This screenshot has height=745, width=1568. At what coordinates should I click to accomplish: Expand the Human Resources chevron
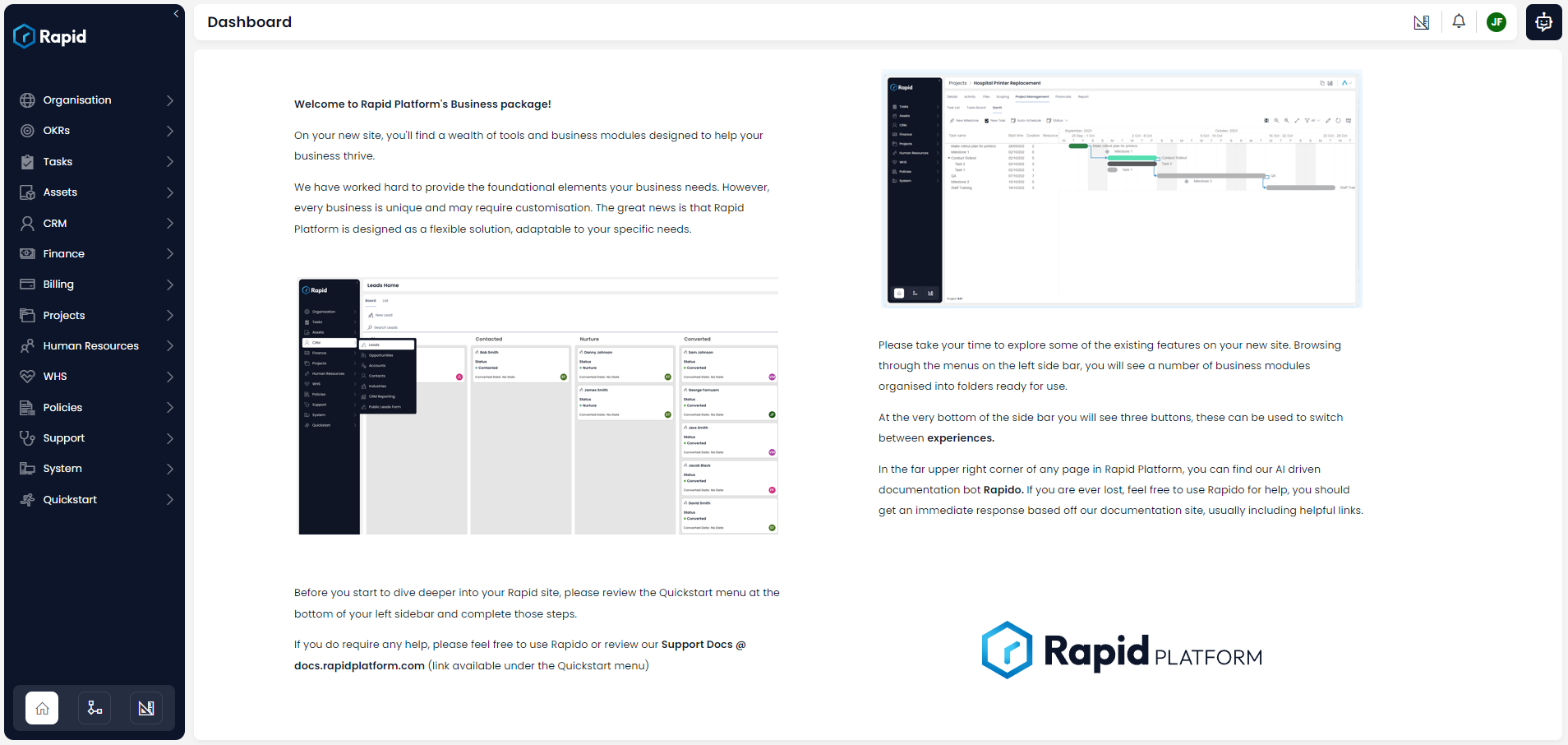pyautogui.click(x=170, y=346)
